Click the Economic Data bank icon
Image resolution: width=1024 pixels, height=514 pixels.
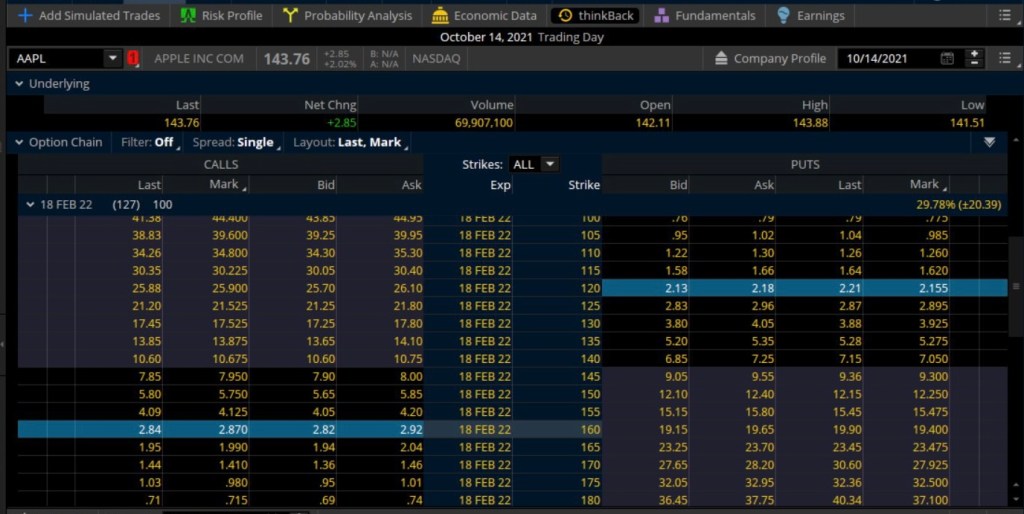pyautogui.click(x=440, y=16)
